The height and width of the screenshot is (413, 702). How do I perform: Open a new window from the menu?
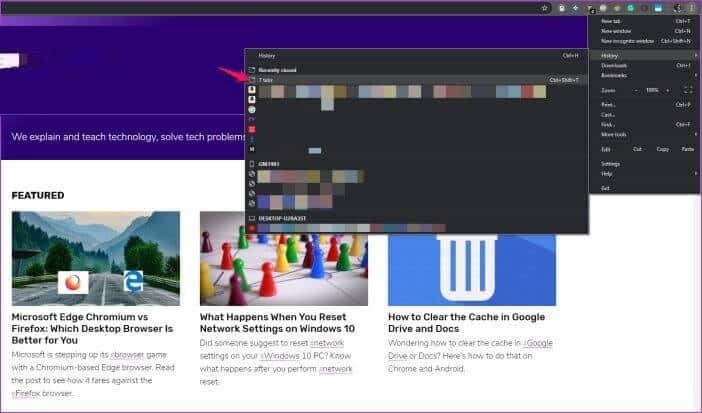[644, 31]
